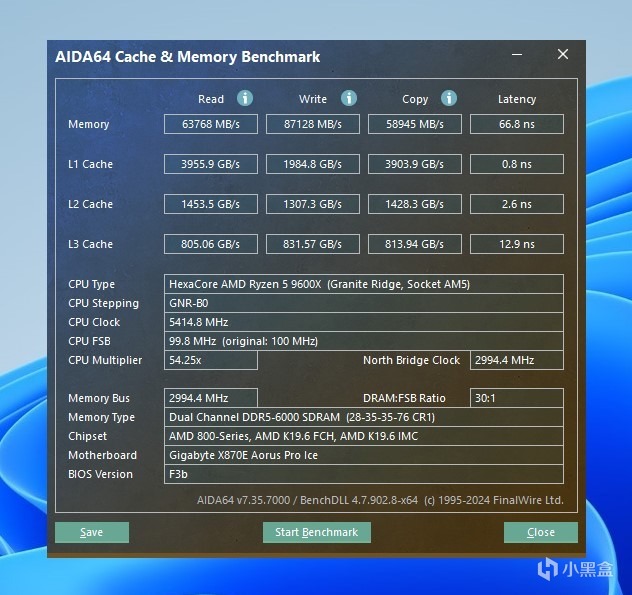Viewport: 632px width, 595px height.
Task: Click the Close button at bottom
Action: coord(541,533)
